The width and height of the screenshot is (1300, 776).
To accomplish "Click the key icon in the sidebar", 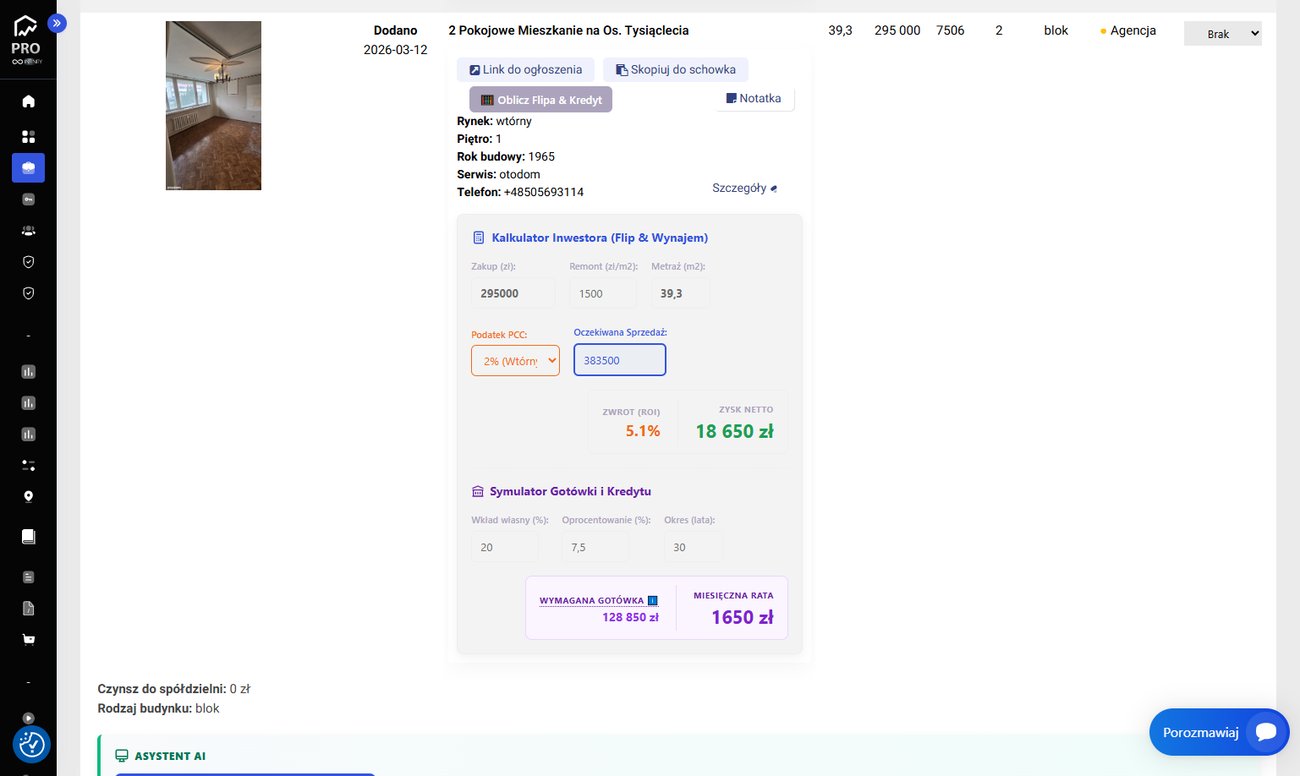I will click(28, 199).
